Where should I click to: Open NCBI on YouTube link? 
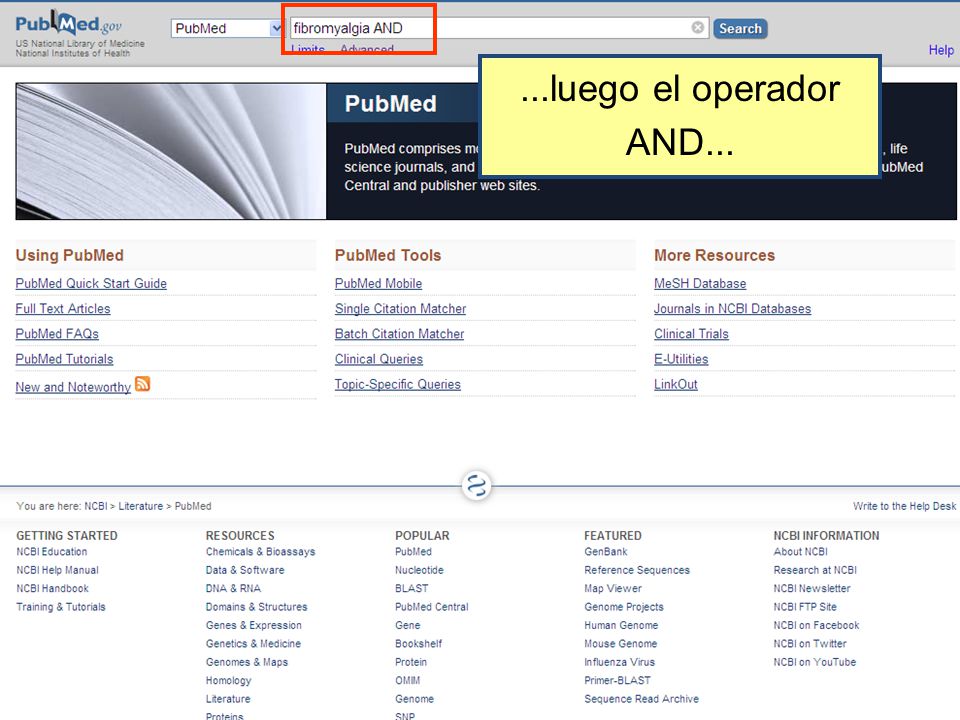[x=814, y=662]
